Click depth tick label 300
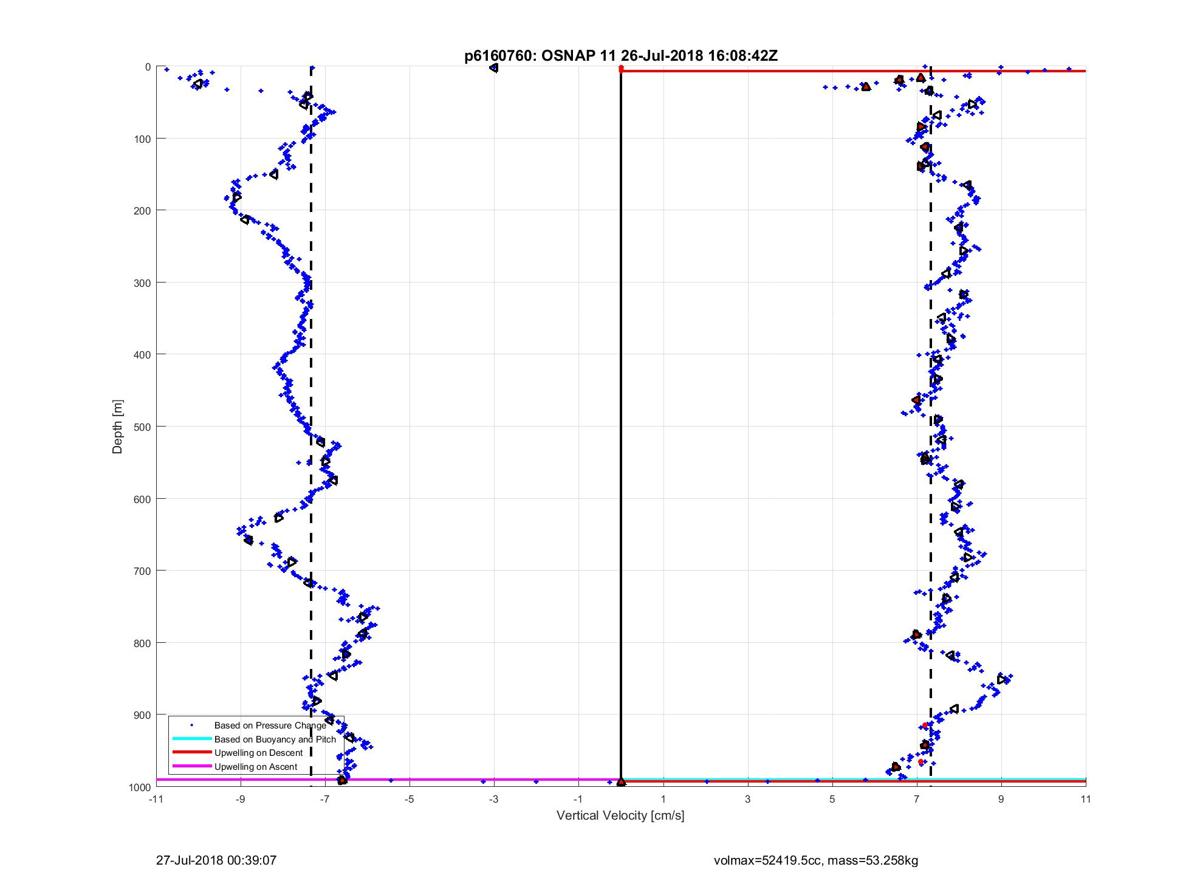This screenshot has height=885, width=1200. (142, 283)
